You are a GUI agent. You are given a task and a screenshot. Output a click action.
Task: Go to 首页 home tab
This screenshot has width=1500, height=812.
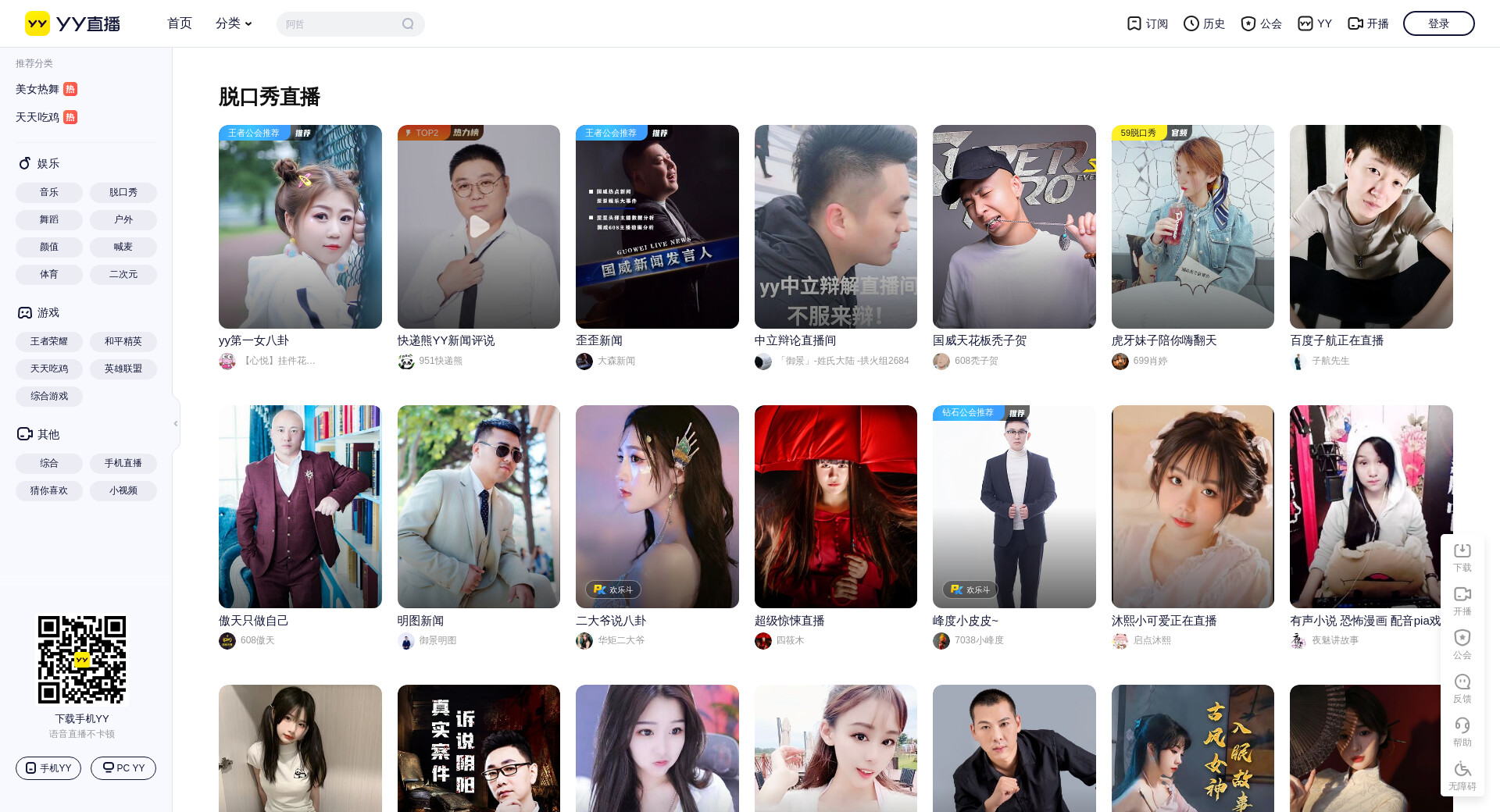180,23
